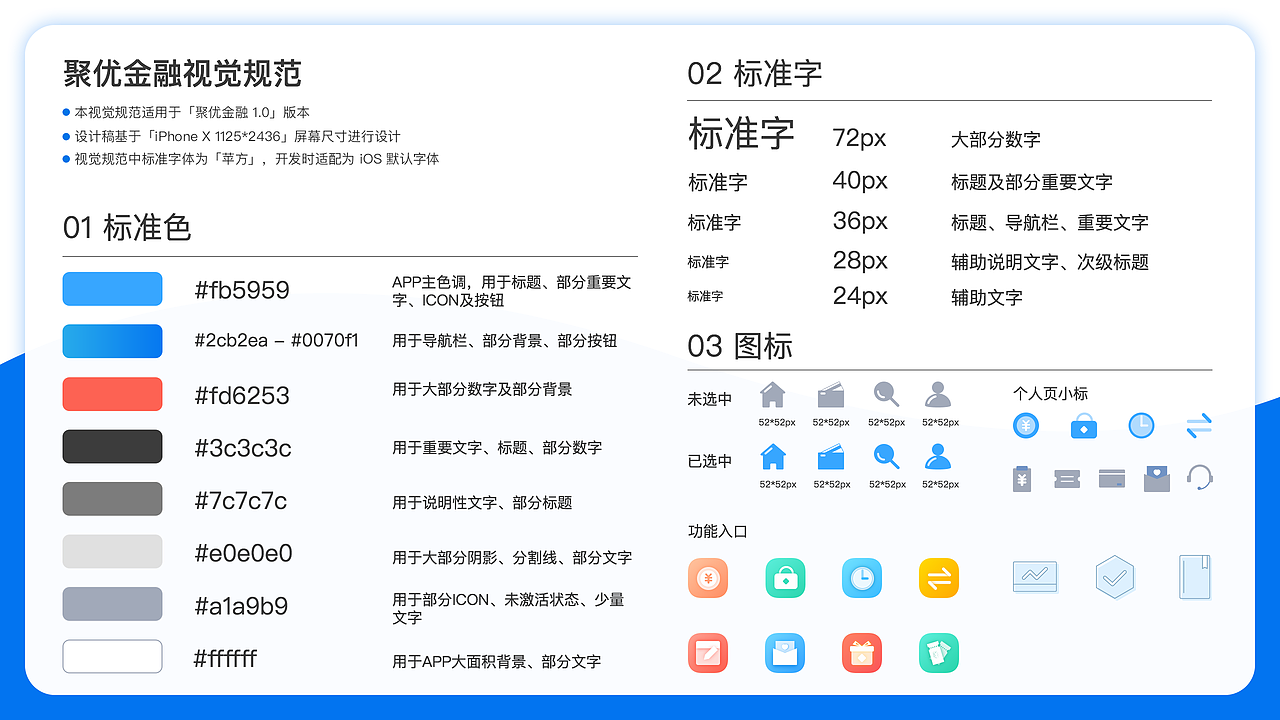Click the label 已选中
Screen dimensions: 1280x720
(710, 461)
